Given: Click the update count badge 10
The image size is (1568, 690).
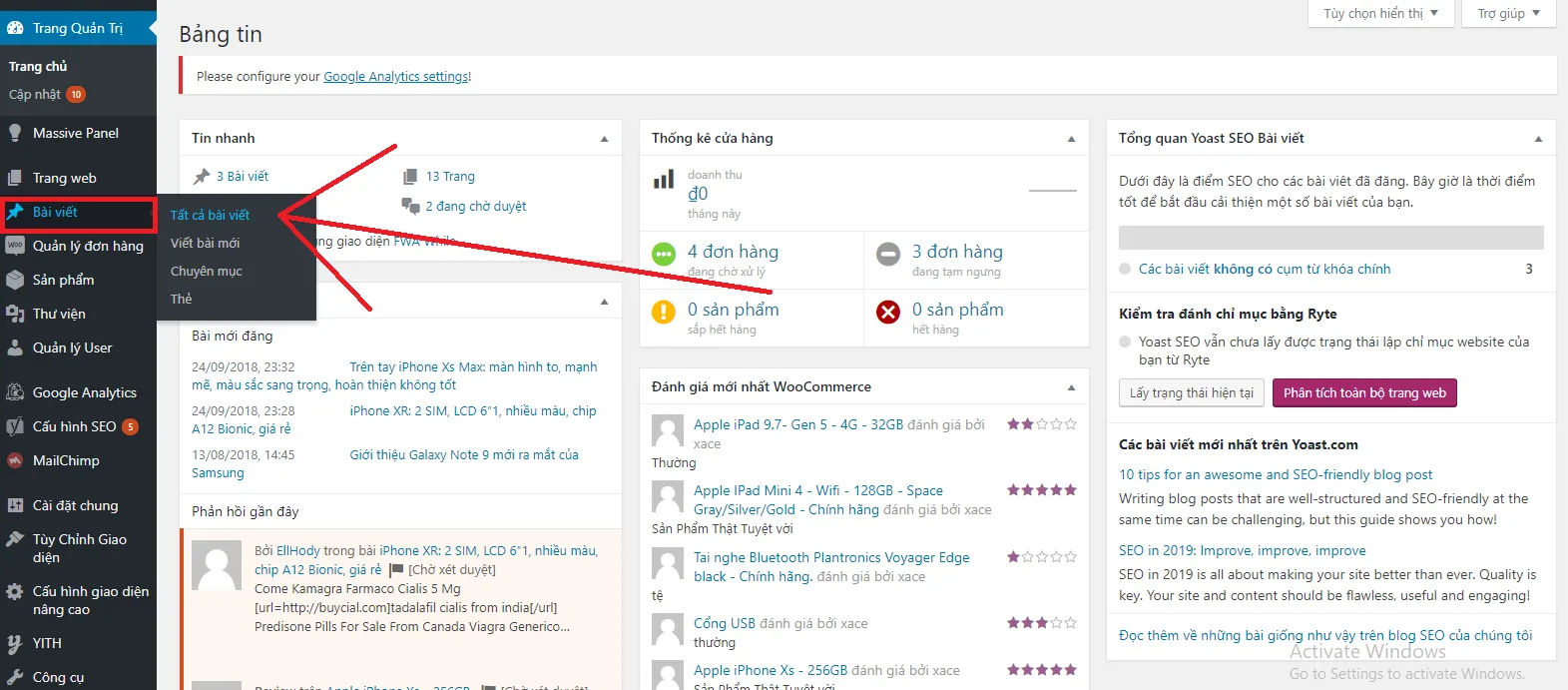Looking at the screenshot, I should [x=76, y=95].
